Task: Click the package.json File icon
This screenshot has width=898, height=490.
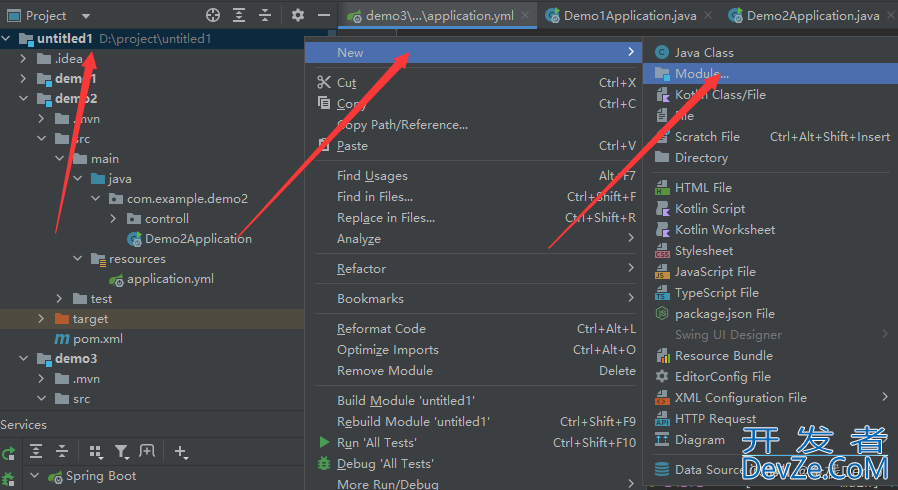Action: click(x=662, y=314)
